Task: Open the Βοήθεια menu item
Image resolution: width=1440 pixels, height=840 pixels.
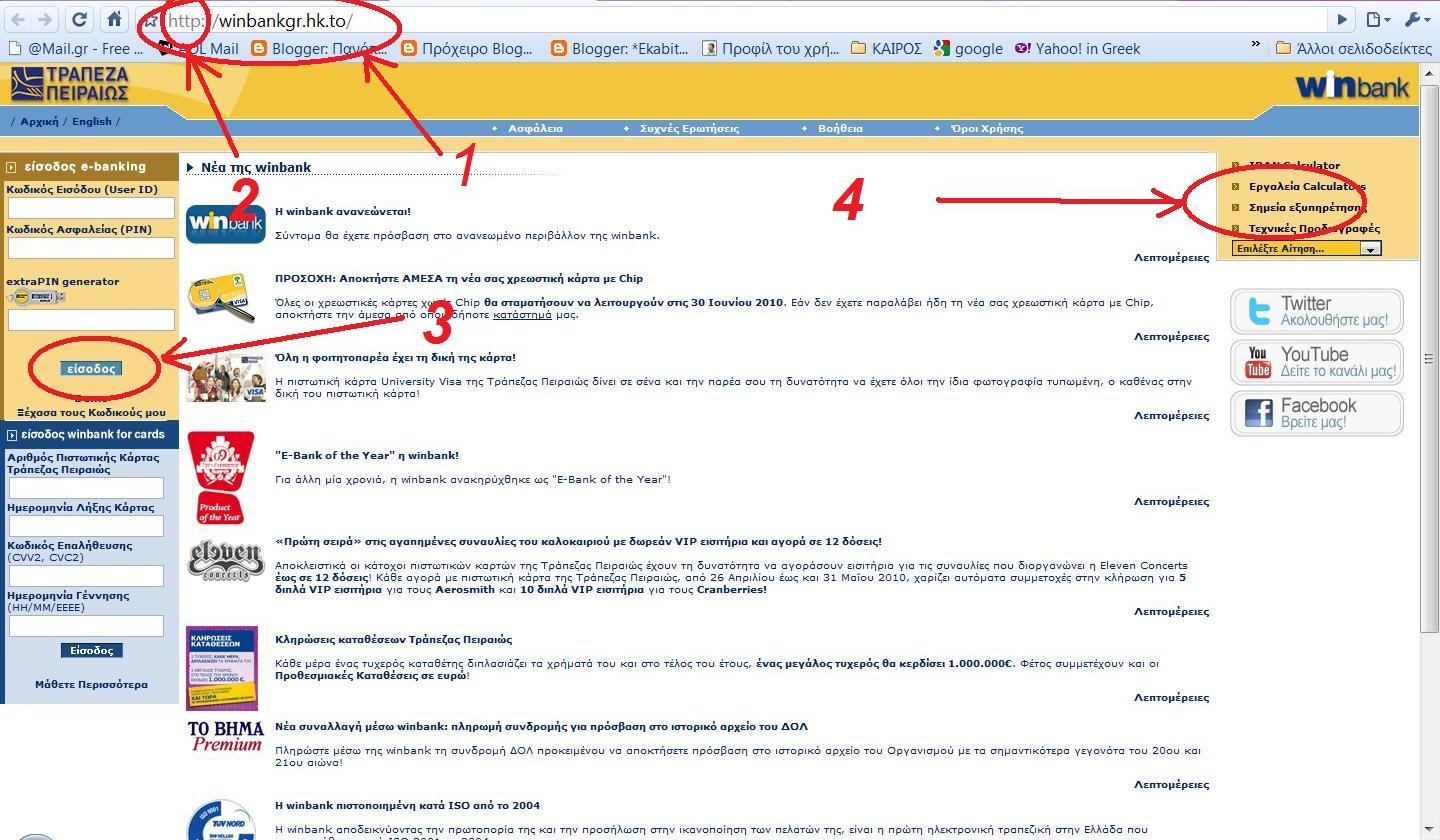Action: coord(840,128)
